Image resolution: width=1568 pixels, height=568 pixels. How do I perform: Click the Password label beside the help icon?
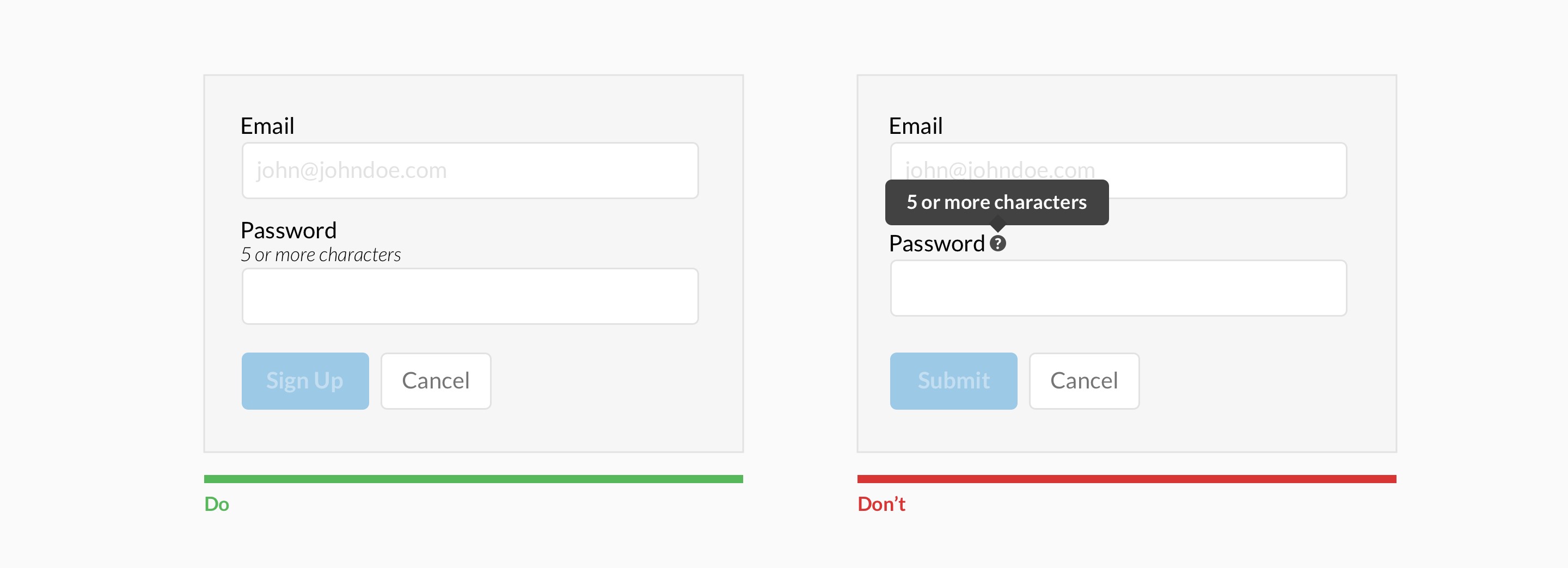pyautogui.click(x=937, y=243)
